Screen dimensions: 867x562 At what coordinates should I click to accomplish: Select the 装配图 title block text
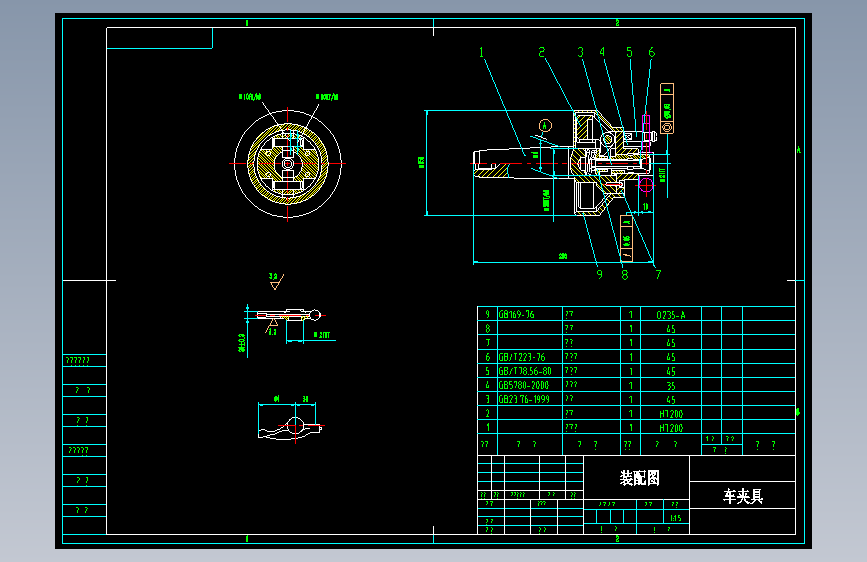click(x=639, y=478)
